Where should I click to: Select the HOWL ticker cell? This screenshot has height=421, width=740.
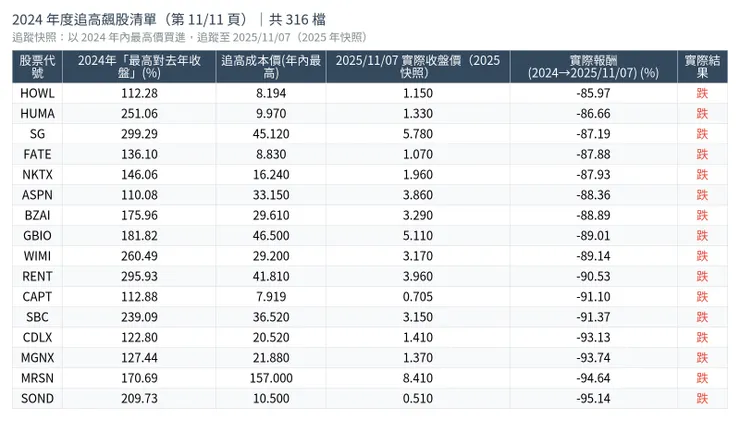tap(37, 93)
